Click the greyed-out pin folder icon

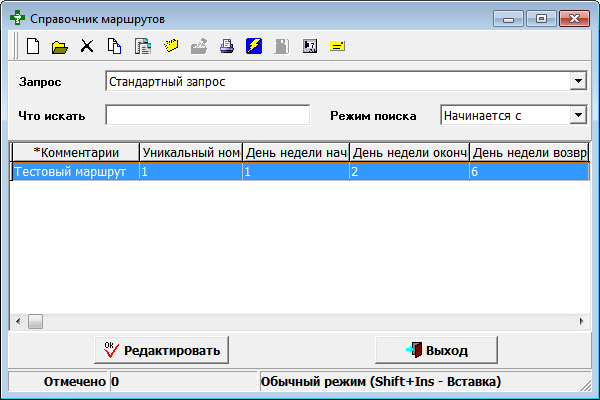click(199, 46)
